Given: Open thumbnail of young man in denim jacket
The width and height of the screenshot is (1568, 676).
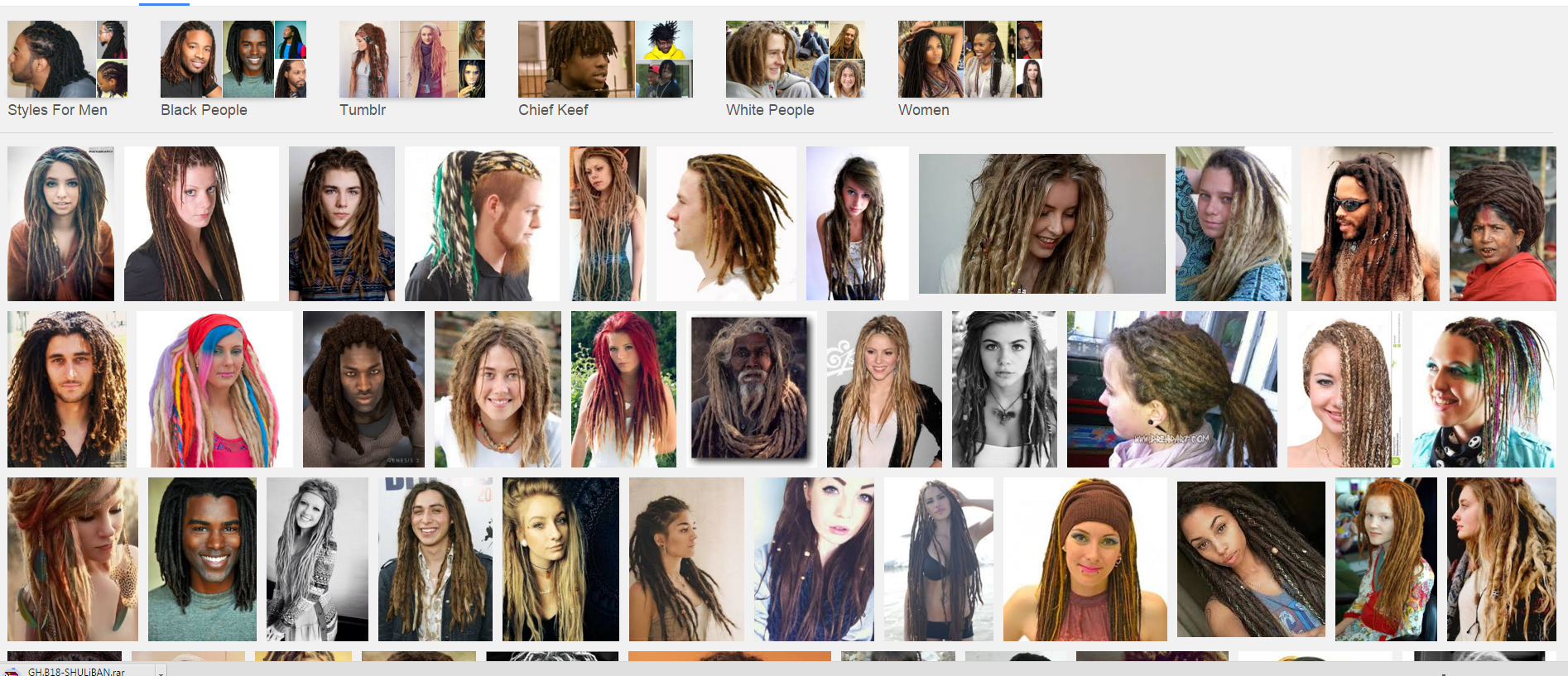Looking at the screenshot, I should 435,559.
